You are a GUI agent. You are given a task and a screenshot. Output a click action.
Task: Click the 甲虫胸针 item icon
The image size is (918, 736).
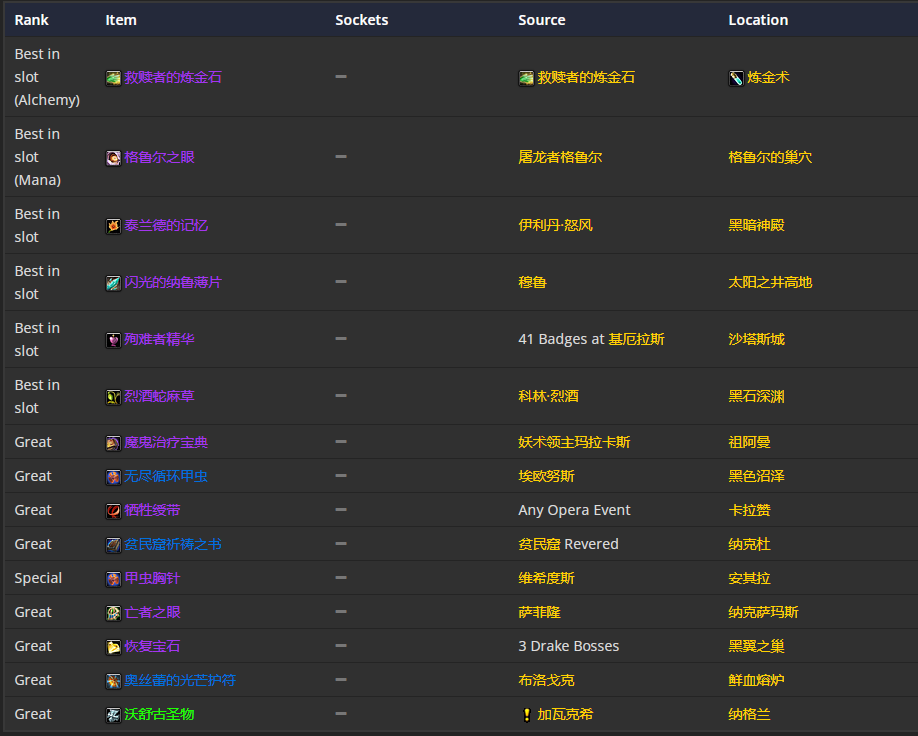(113, 578)
